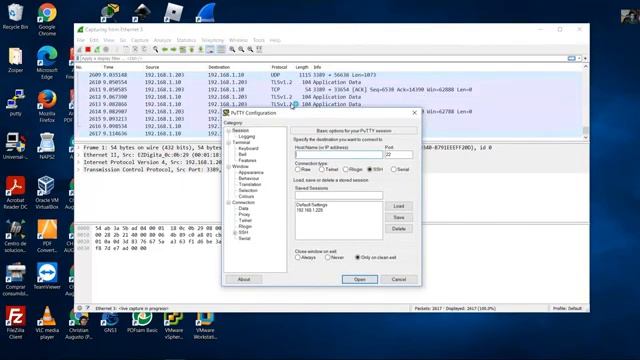The image size is (640, 360).
Task: Select Acrobat Reader DC desktop icon
Action: click(x=16, y=192)
